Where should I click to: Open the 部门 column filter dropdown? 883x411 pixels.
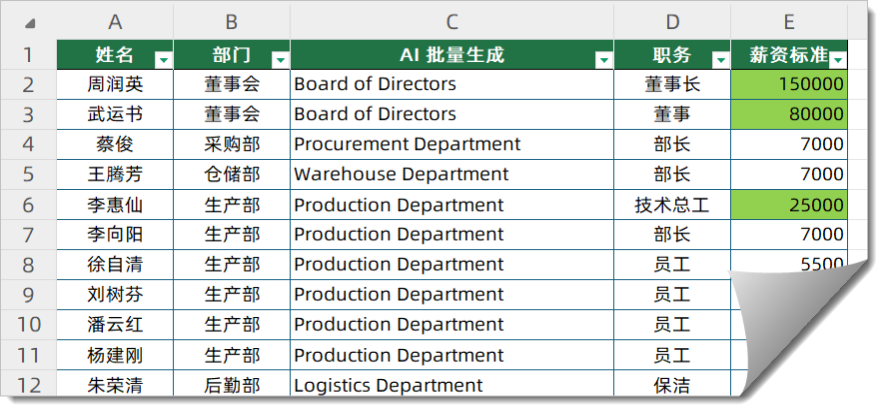280,60
